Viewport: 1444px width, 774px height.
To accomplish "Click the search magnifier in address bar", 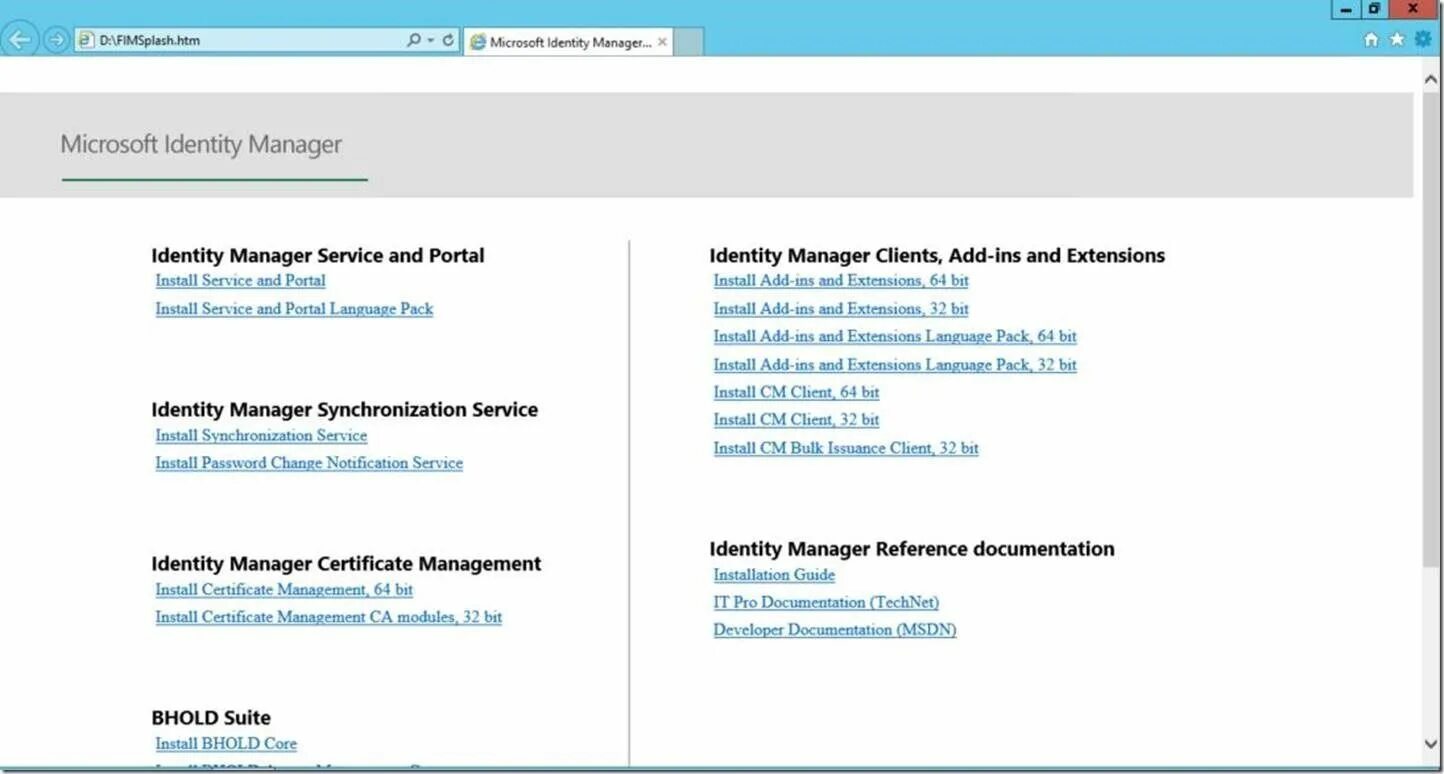I will 414,41.
